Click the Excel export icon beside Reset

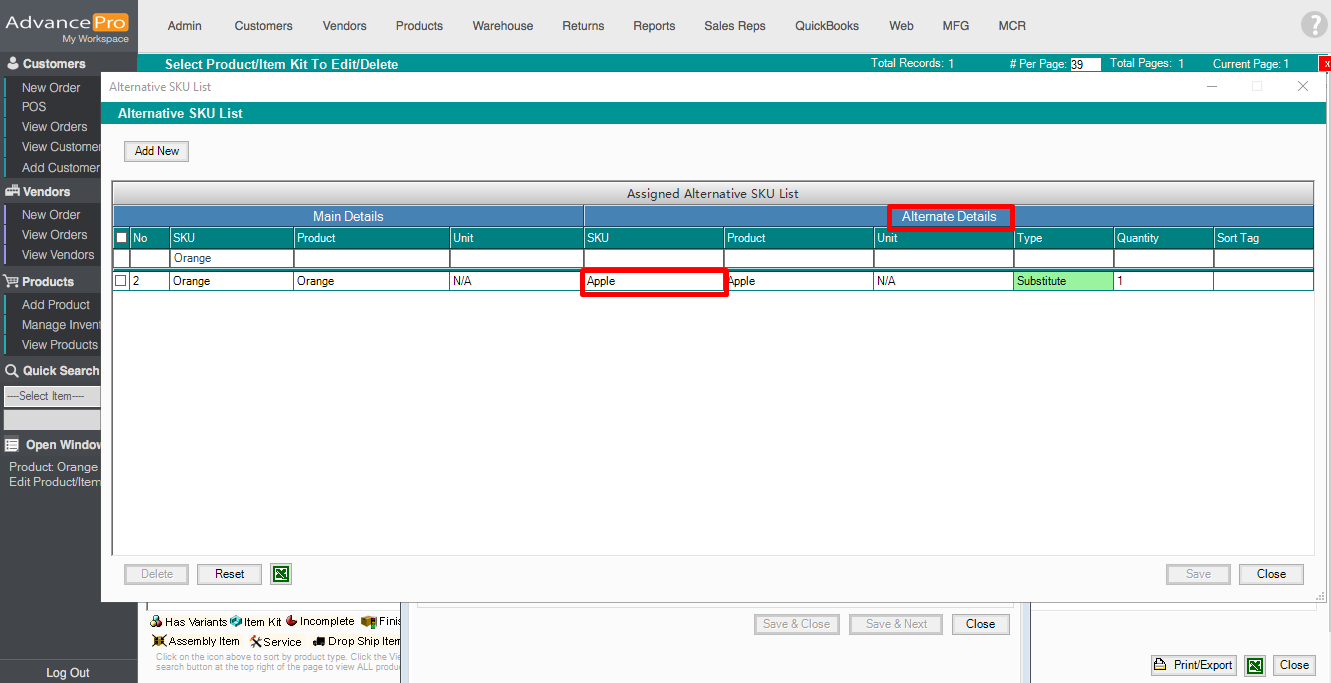pos(281,574)
